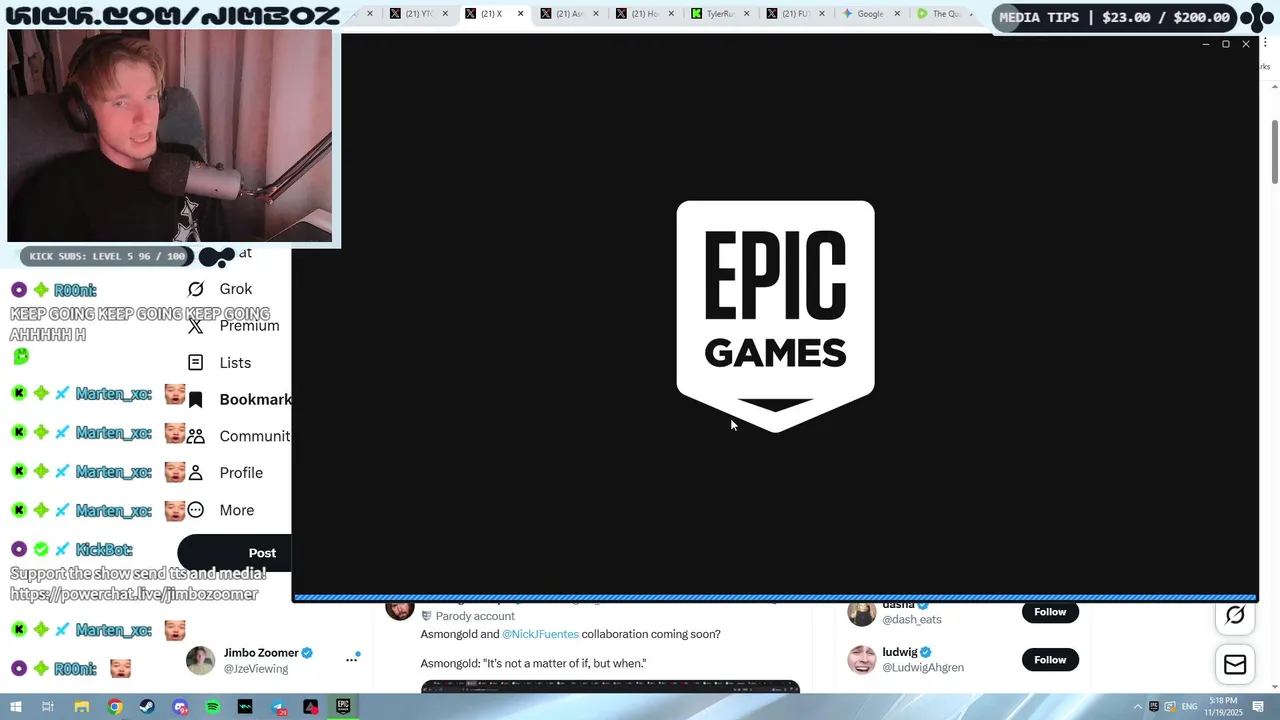
Task: Click the ENG language indicator
Action: 1189,707
